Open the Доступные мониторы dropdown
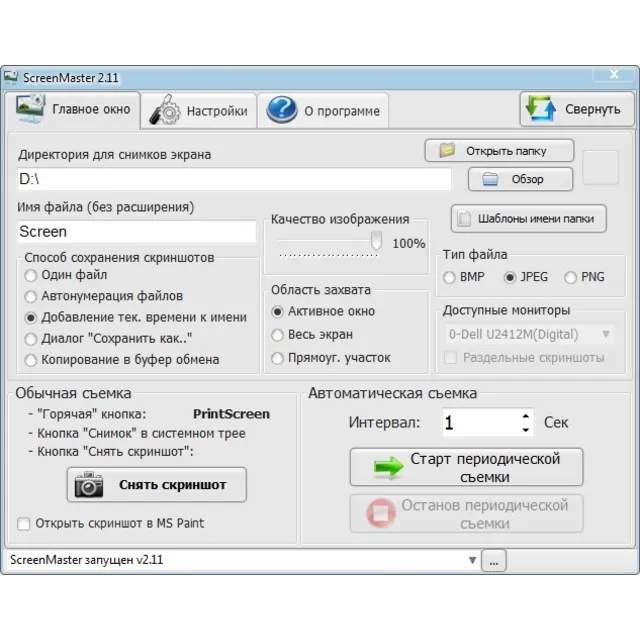The width and height of the screenshot is (640, 640). tap(529, 334)
